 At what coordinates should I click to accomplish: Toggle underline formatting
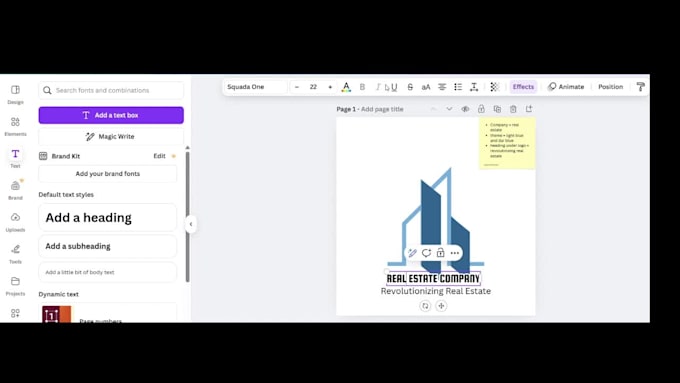point(394,87)
